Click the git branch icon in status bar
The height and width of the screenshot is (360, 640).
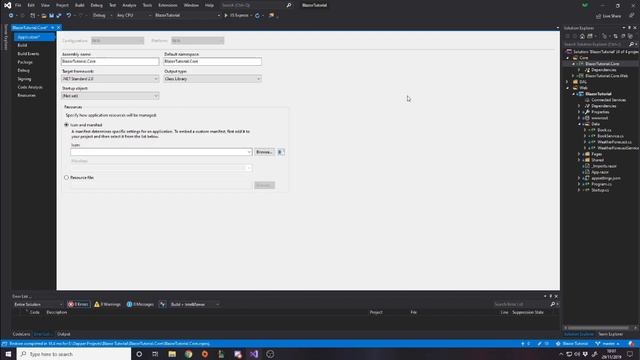598,344
